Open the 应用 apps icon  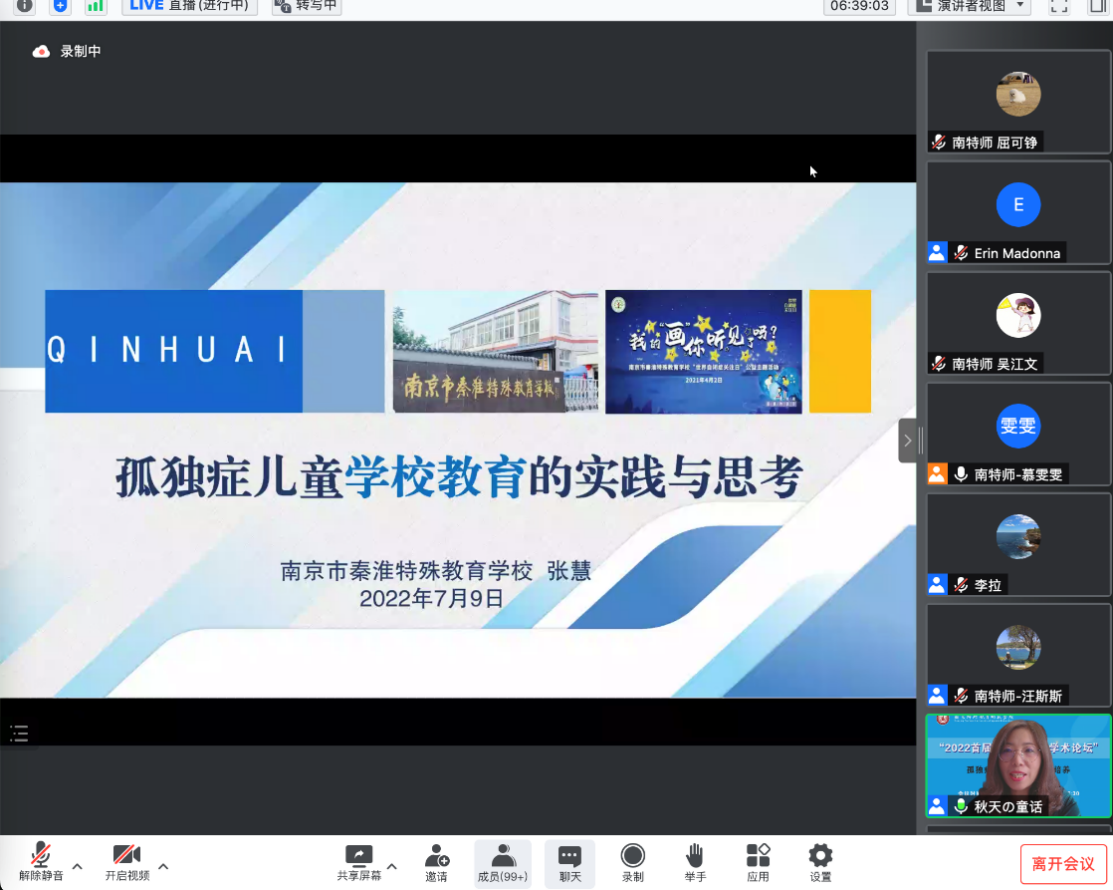758,861
